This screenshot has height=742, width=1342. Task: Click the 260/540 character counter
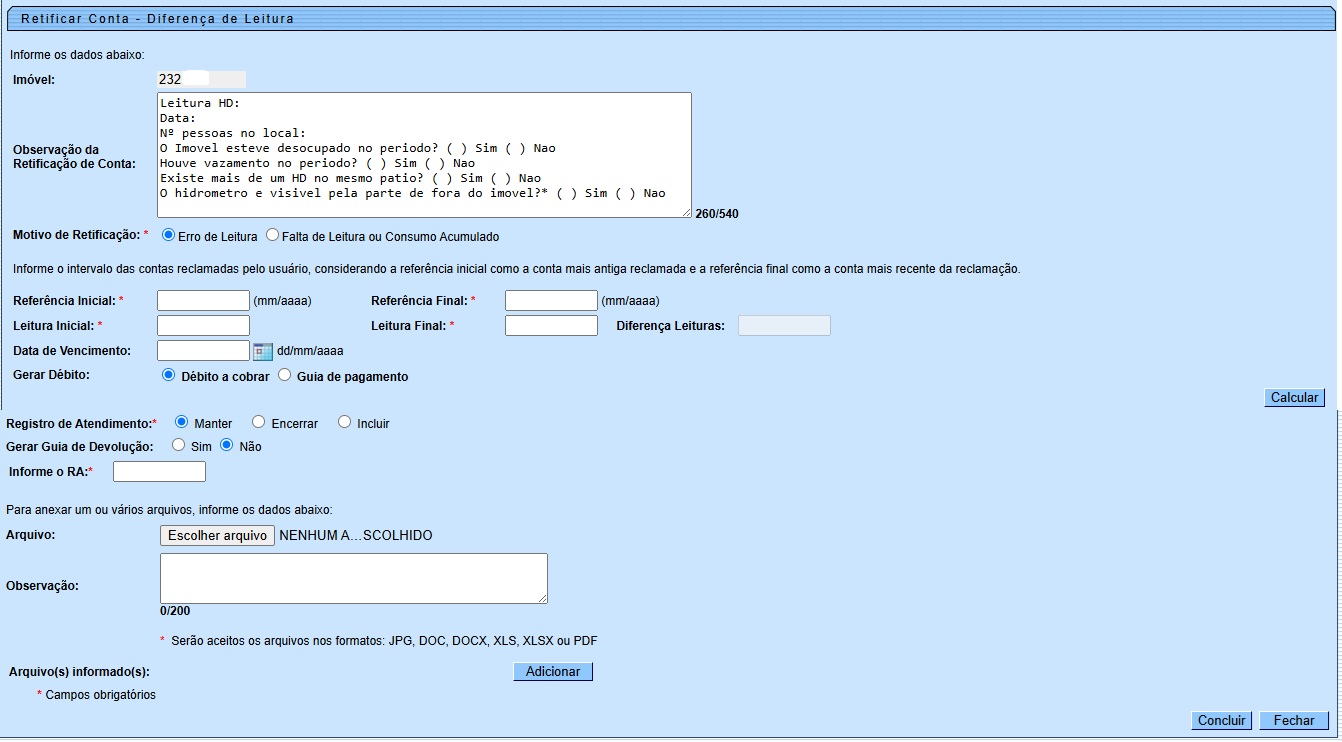click(717, 213)
